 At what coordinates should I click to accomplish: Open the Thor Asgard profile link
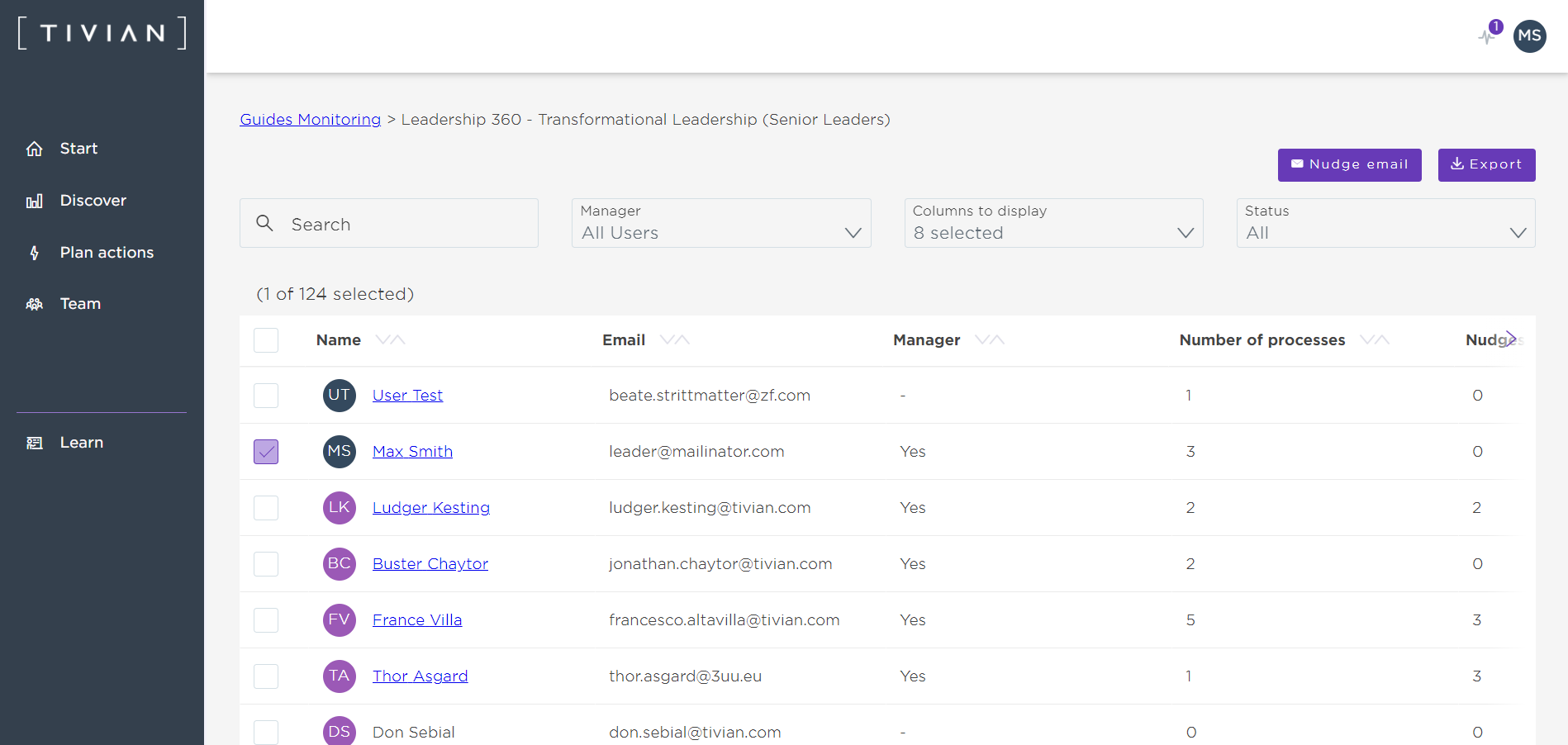[x=420, y=676]
